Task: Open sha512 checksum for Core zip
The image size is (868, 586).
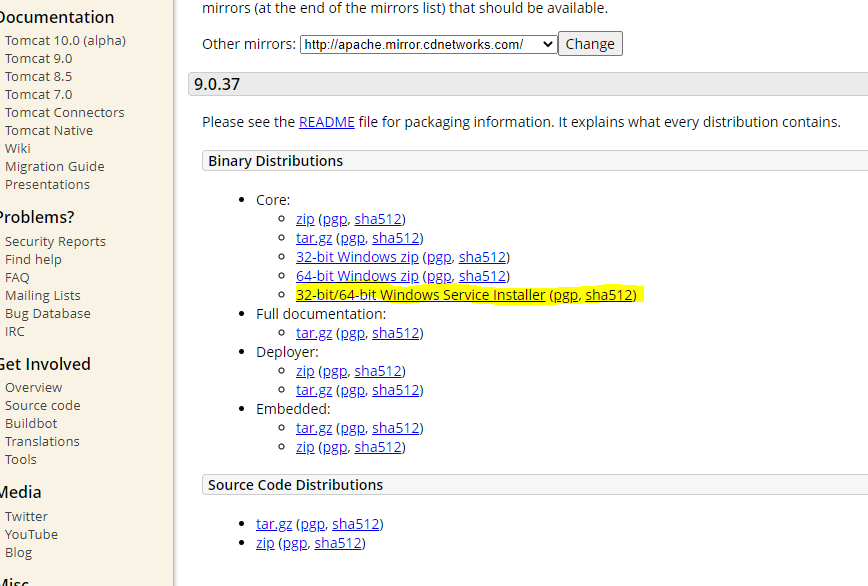Action: [378, 219]
